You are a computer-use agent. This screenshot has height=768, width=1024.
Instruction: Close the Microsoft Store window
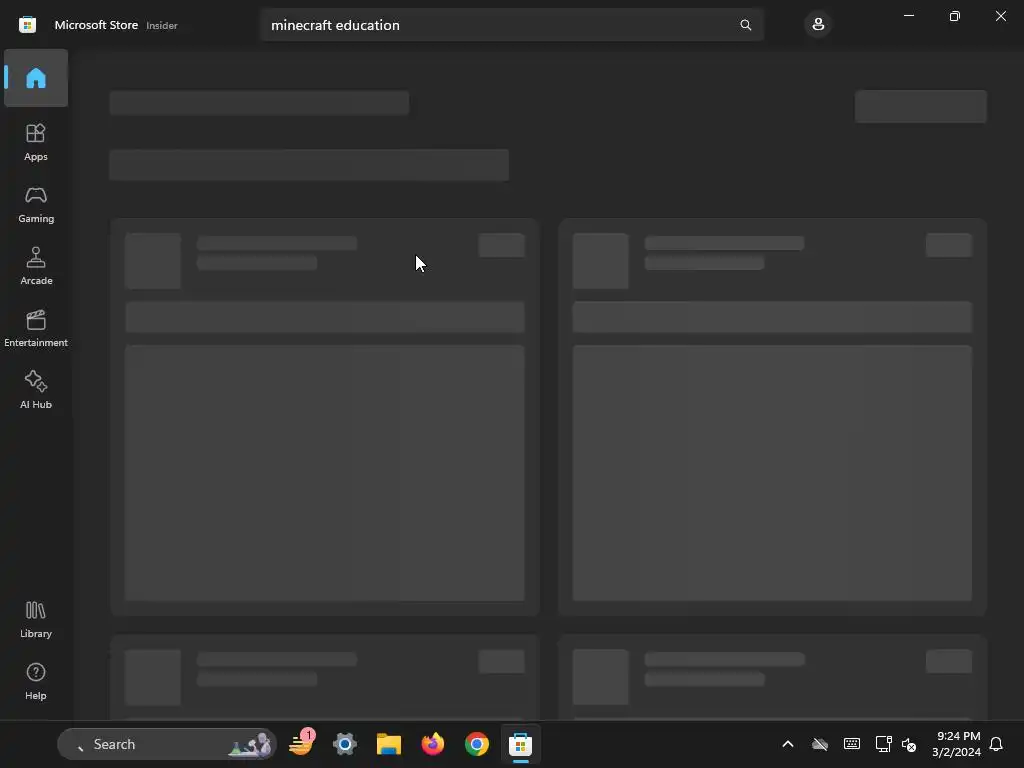[x=1000, y=16]
